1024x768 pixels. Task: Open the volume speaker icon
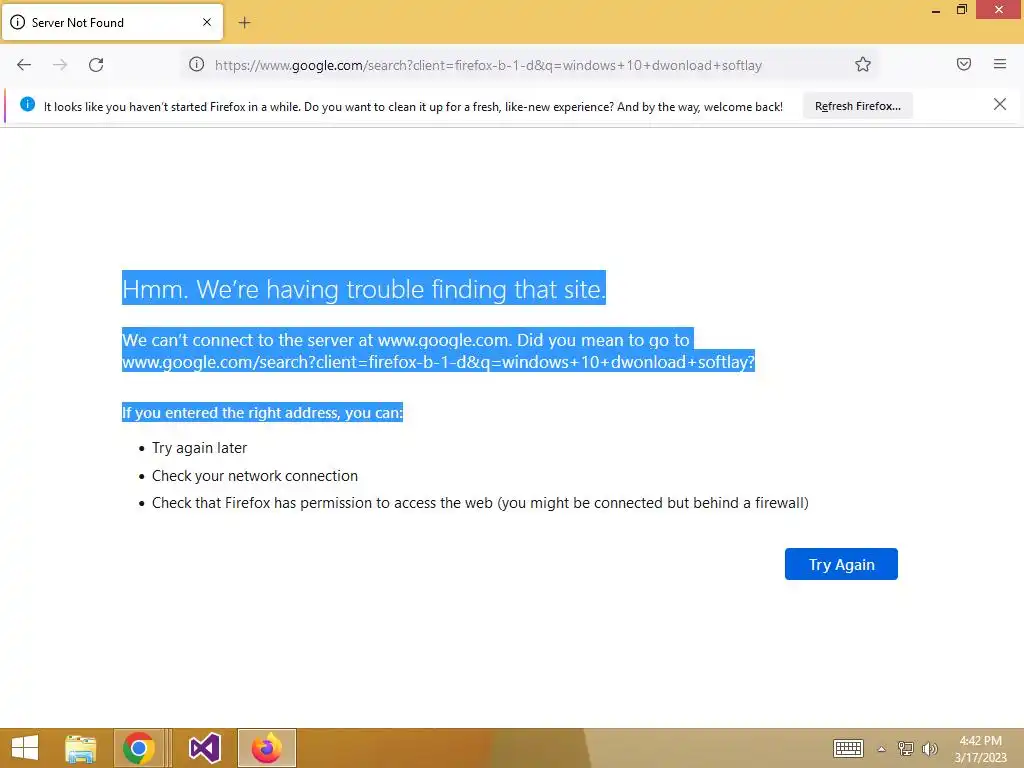coord(929,749)
